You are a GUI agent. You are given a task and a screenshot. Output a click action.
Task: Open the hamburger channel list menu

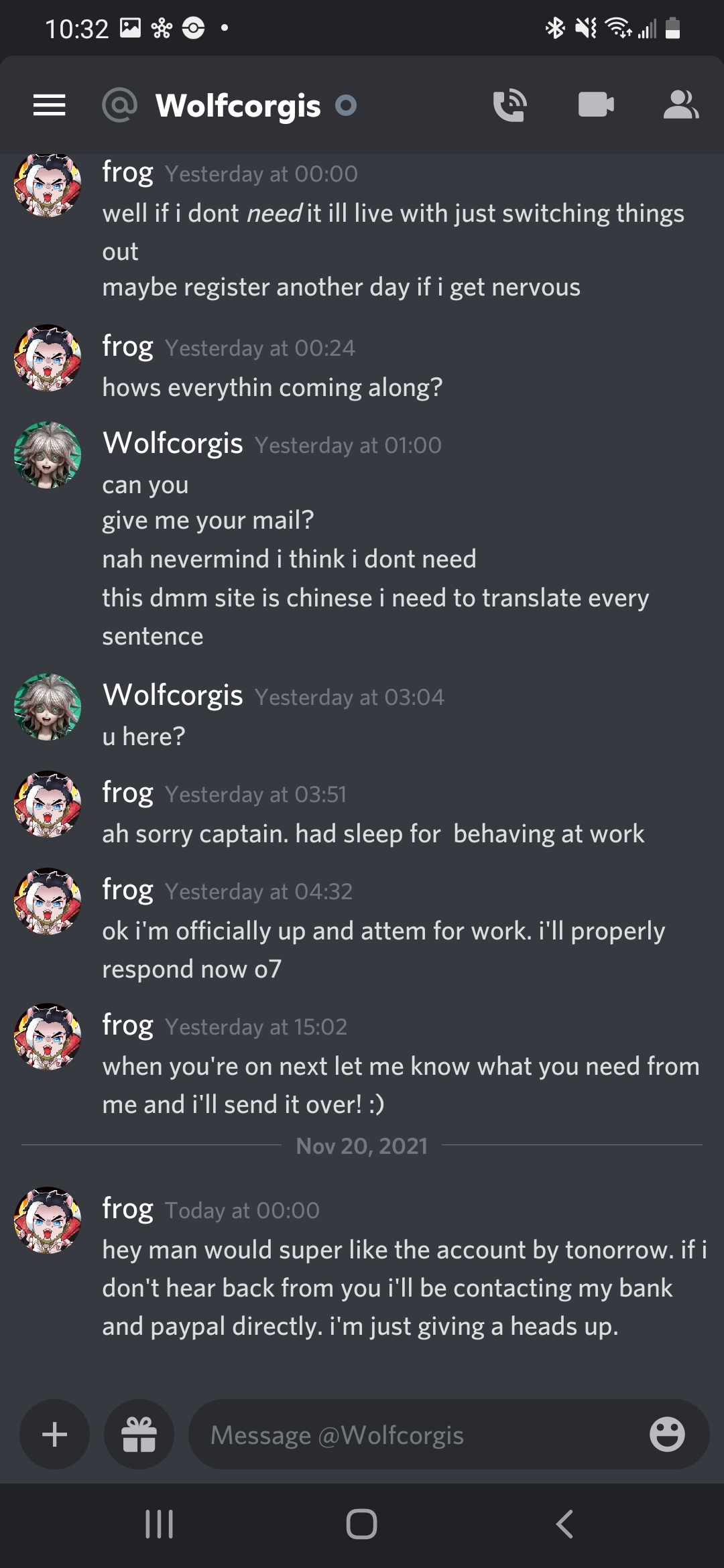50,105
